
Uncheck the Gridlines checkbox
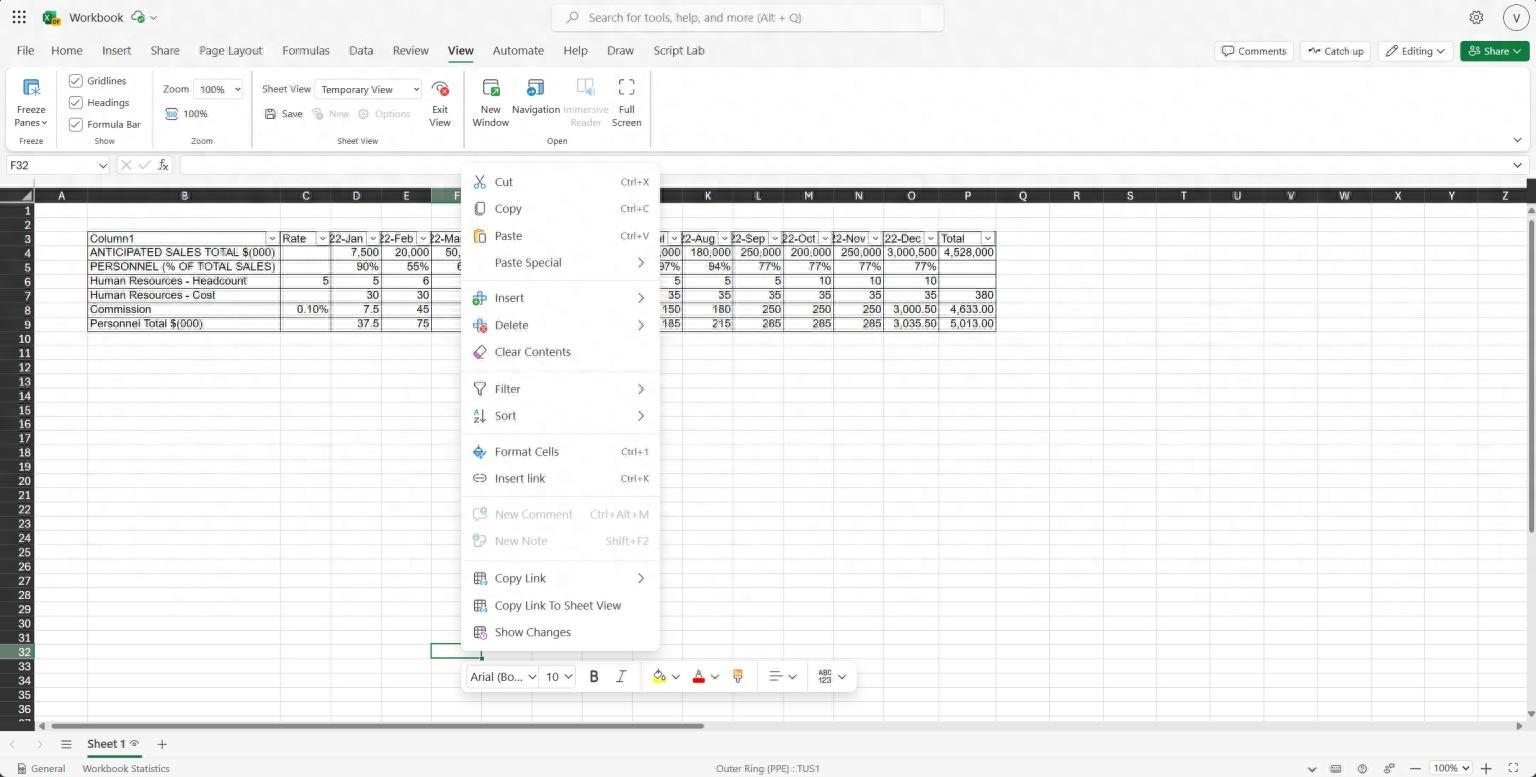click(x=75, y=81)
